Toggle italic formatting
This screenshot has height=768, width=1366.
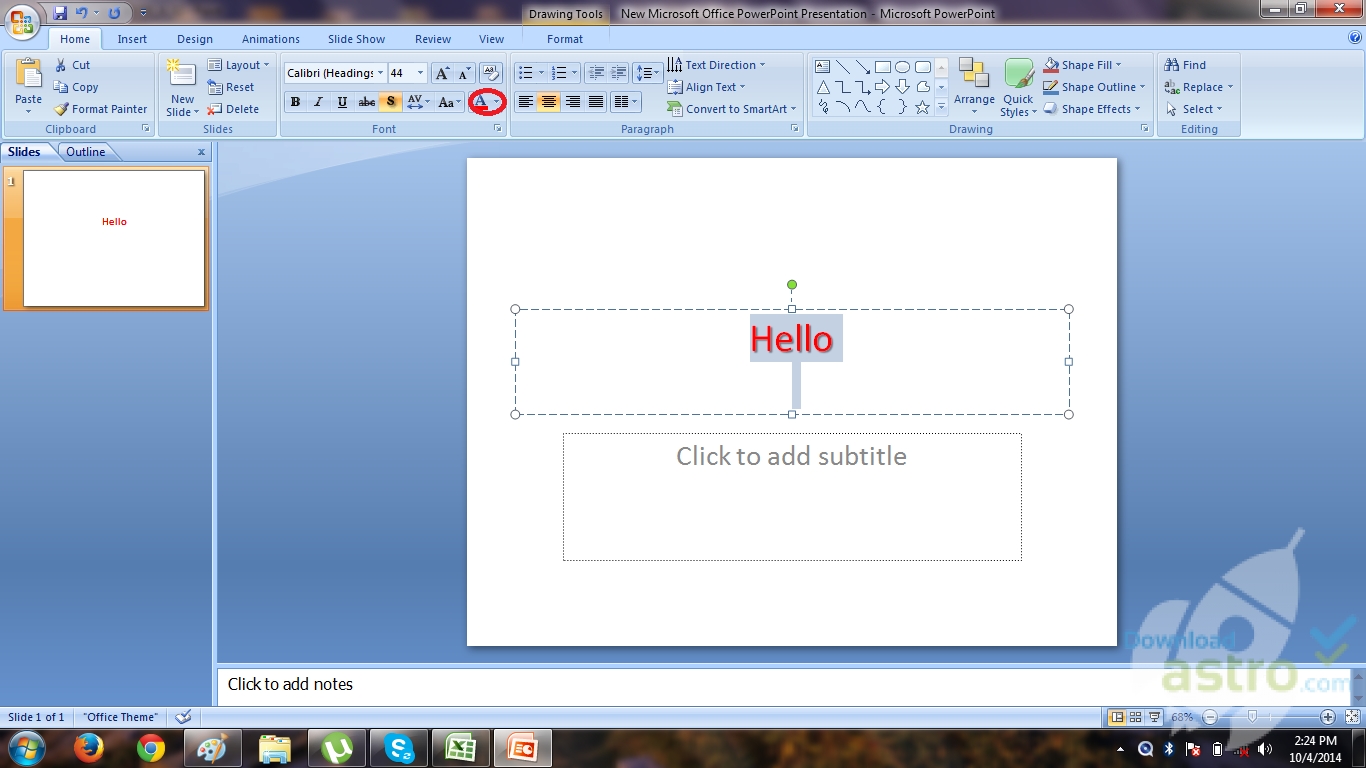point(318,101)
